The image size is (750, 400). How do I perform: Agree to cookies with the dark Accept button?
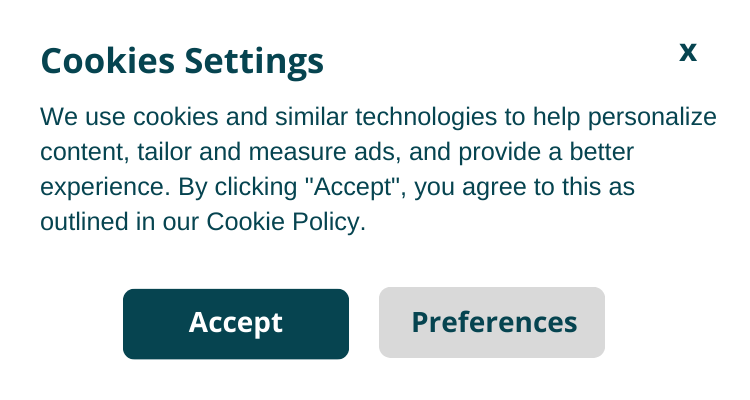(236, 323)
